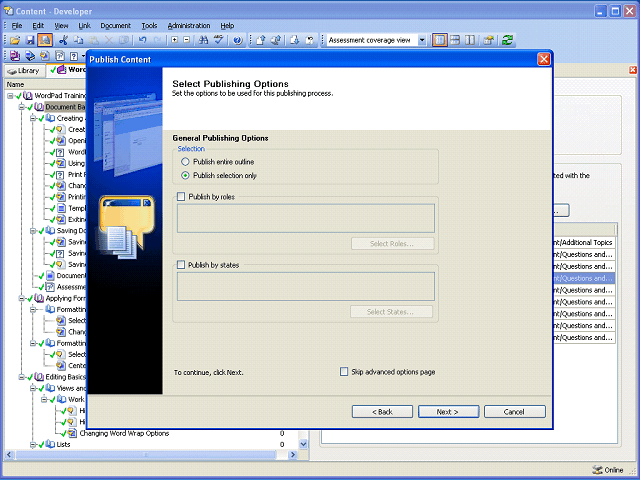Click the Find binoculars icon
Screen dimensions: 640x480
point(203,40)
